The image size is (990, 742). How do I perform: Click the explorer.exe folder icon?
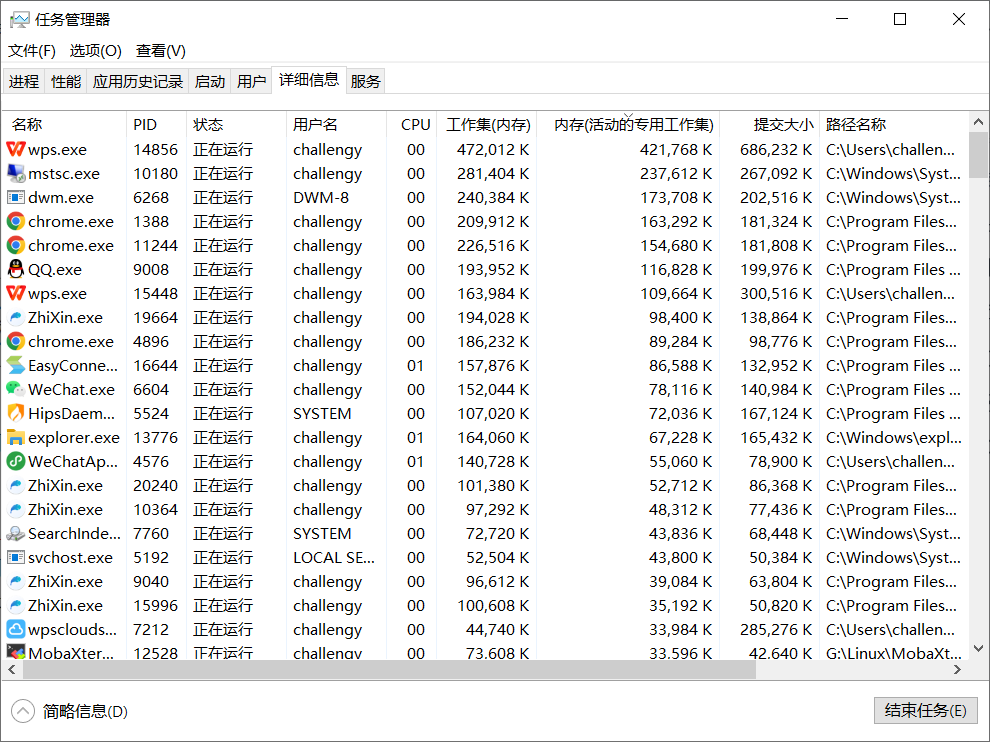(16, 438)
